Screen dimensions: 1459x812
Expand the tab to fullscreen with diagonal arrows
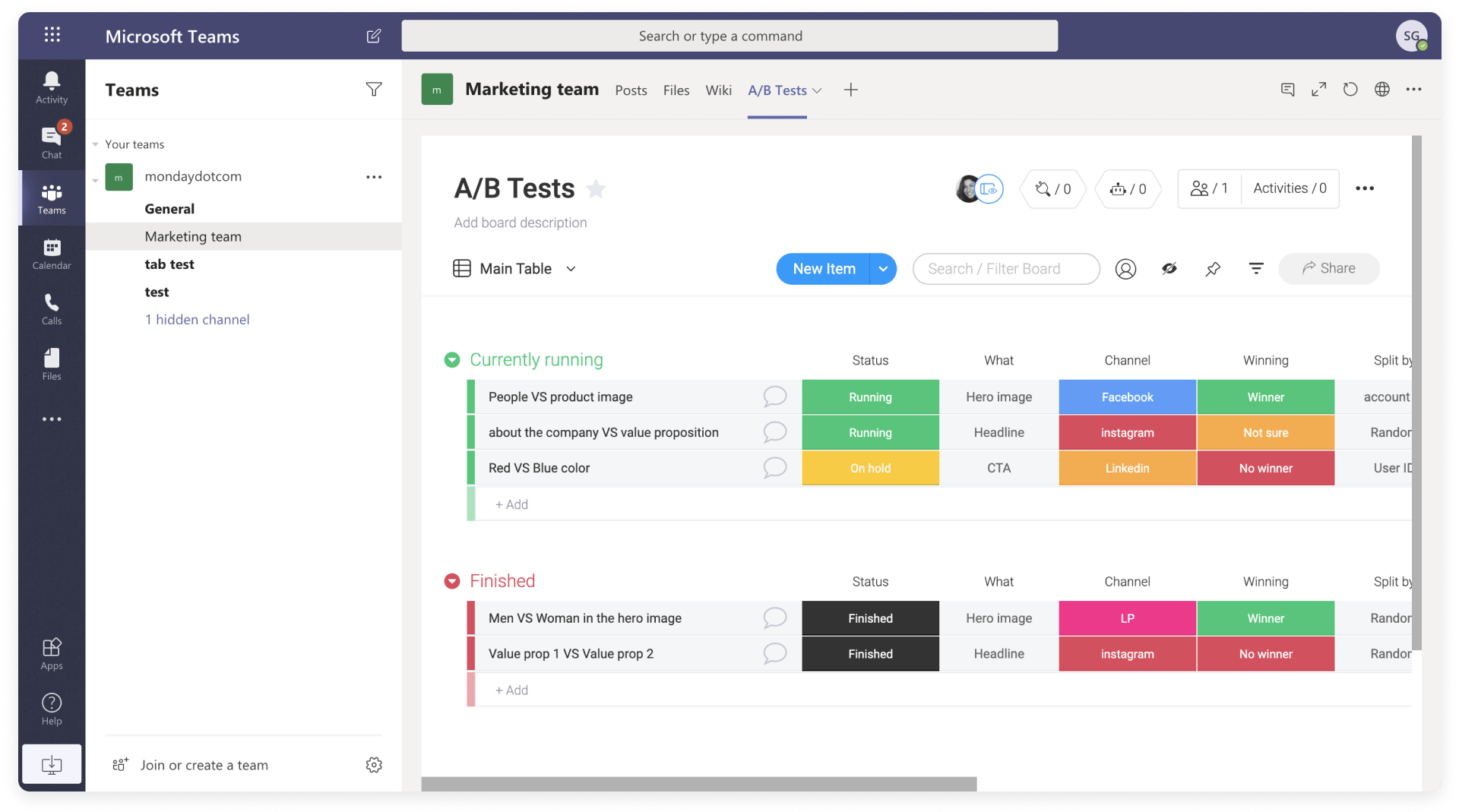tap(1319, 89)
